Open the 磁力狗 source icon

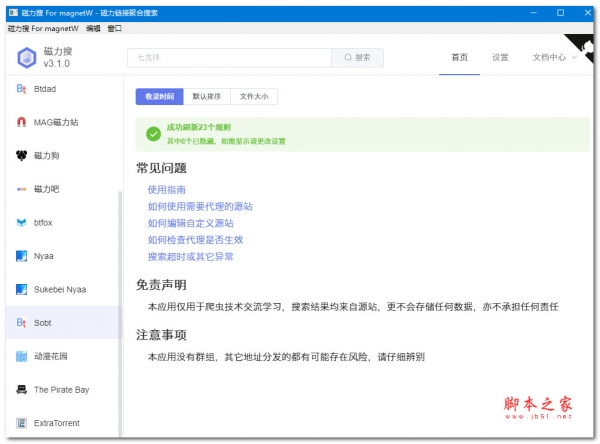click(21, 156)
